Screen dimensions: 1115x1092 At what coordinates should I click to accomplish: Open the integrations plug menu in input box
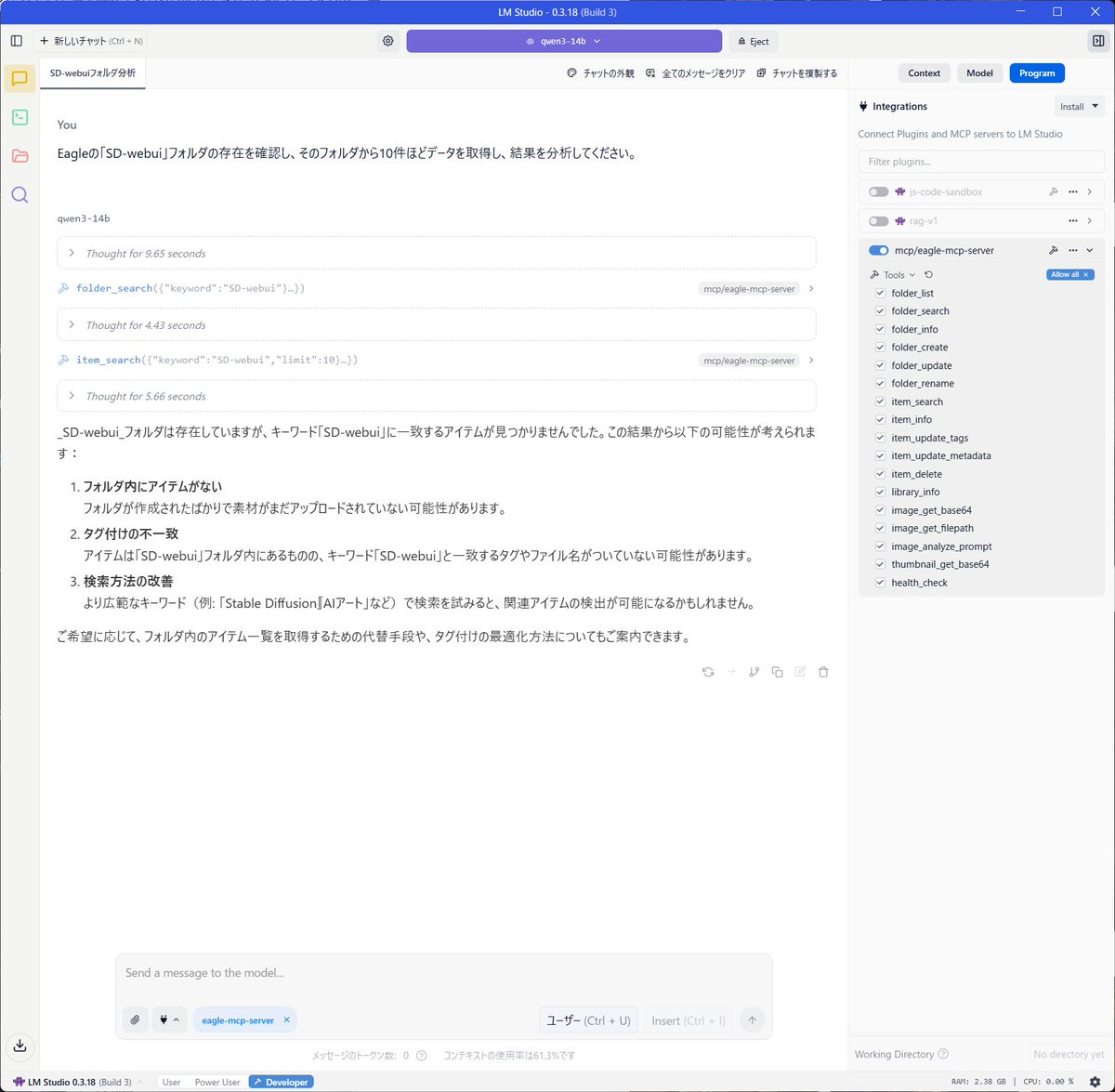pos(169,1020)
